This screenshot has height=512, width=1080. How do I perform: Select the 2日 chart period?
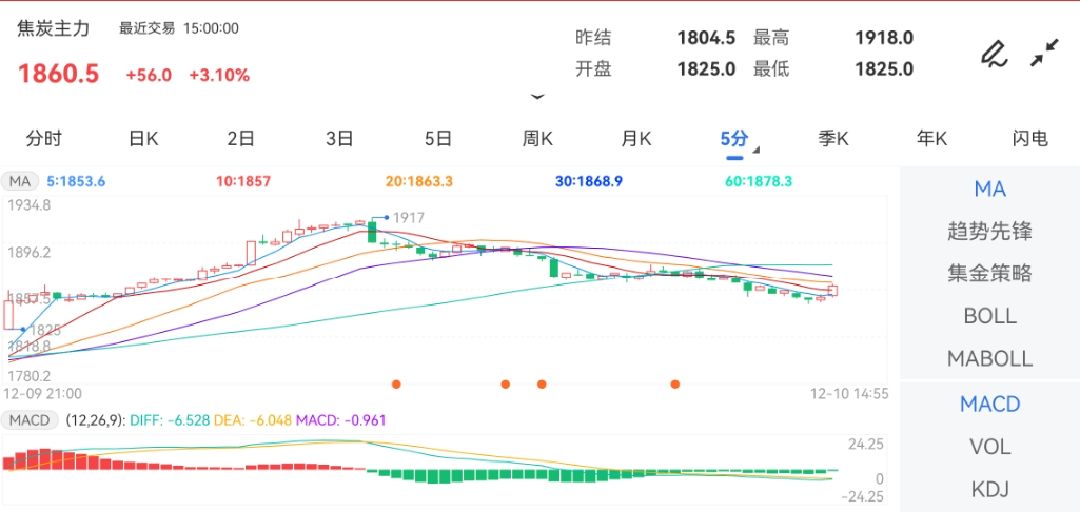[x=241, y=139]
